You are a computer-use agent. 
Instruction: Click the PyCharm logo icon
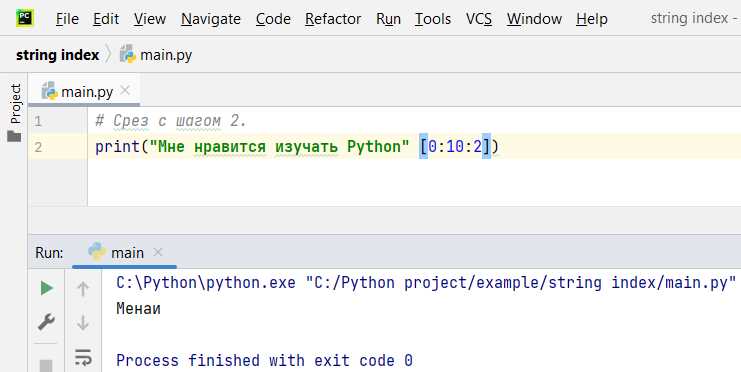[x=25, y=17]
